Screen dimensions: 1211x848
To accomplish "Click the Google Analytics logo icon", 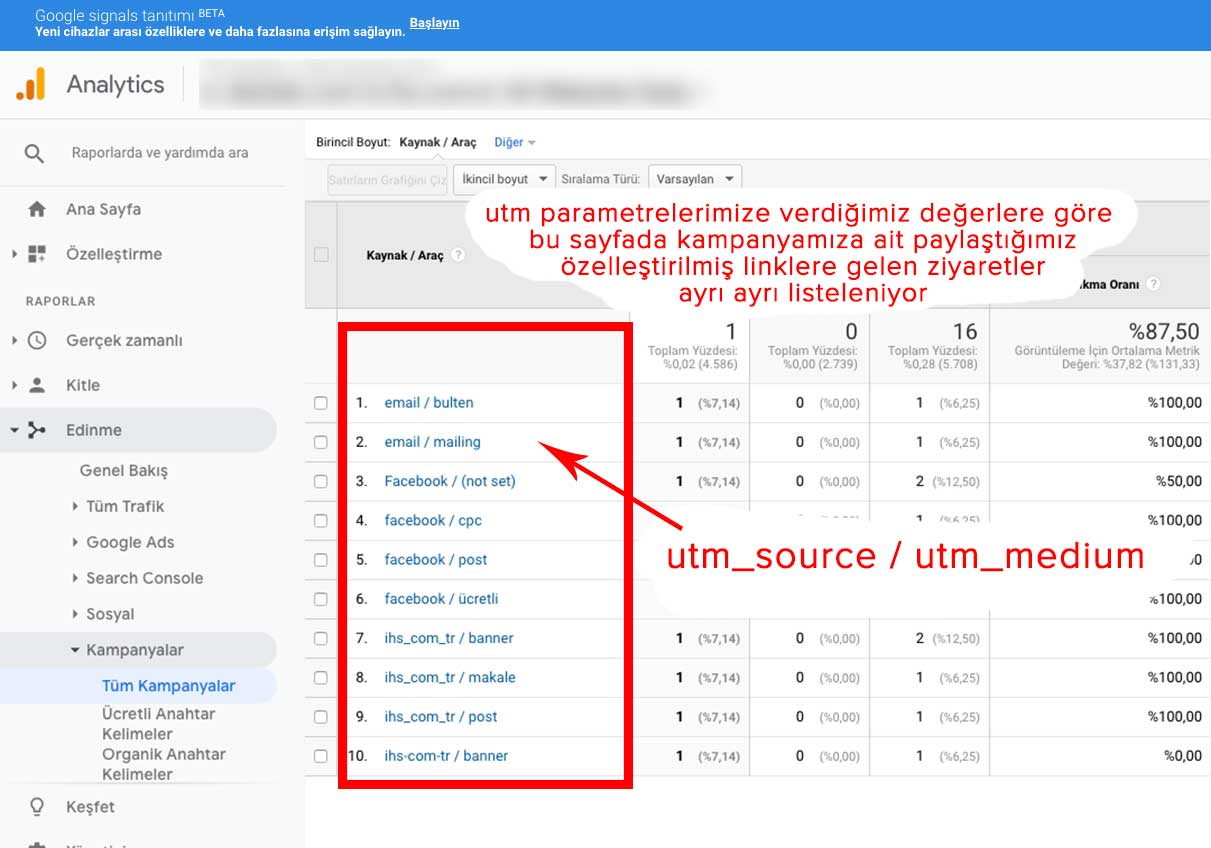I will click(x=31, y=84).
